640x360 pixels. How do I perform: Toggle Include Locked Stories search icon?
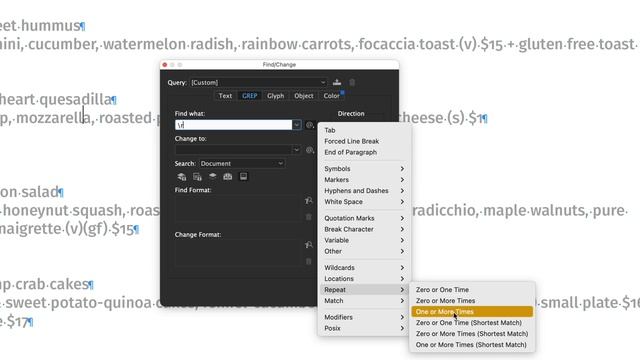click(x=197, y=177)
